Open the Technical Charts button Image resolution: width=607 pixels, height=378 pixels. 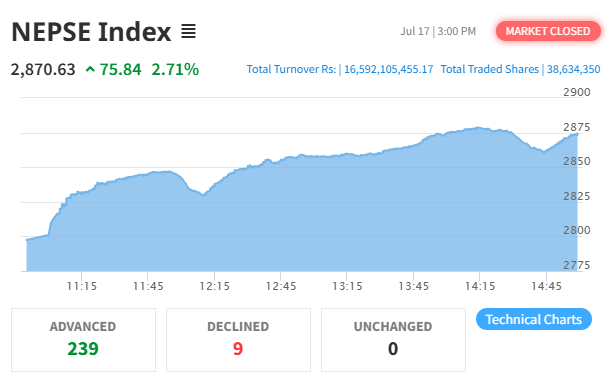tap(534, 319)
